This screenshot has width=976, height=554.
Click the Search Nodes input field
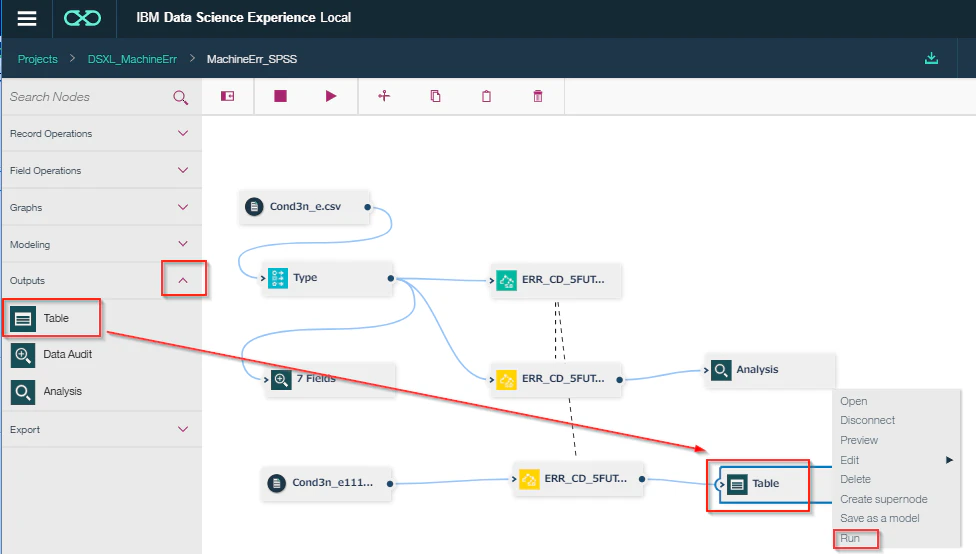[87, 97]
